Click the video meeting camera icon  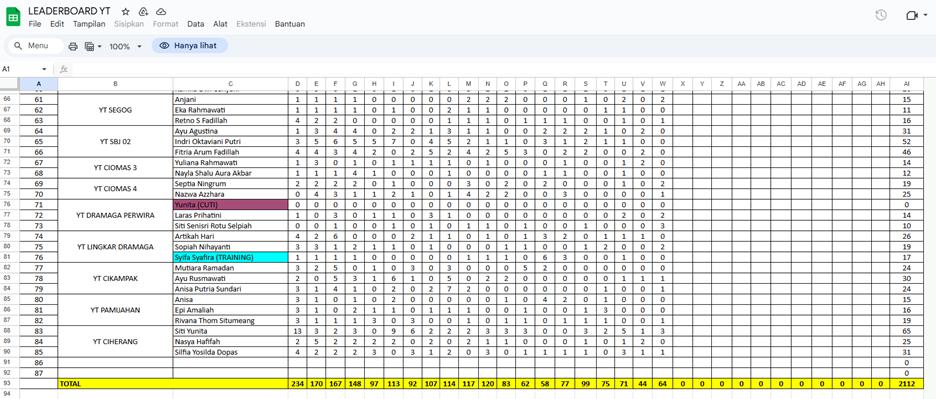(912, 16)
